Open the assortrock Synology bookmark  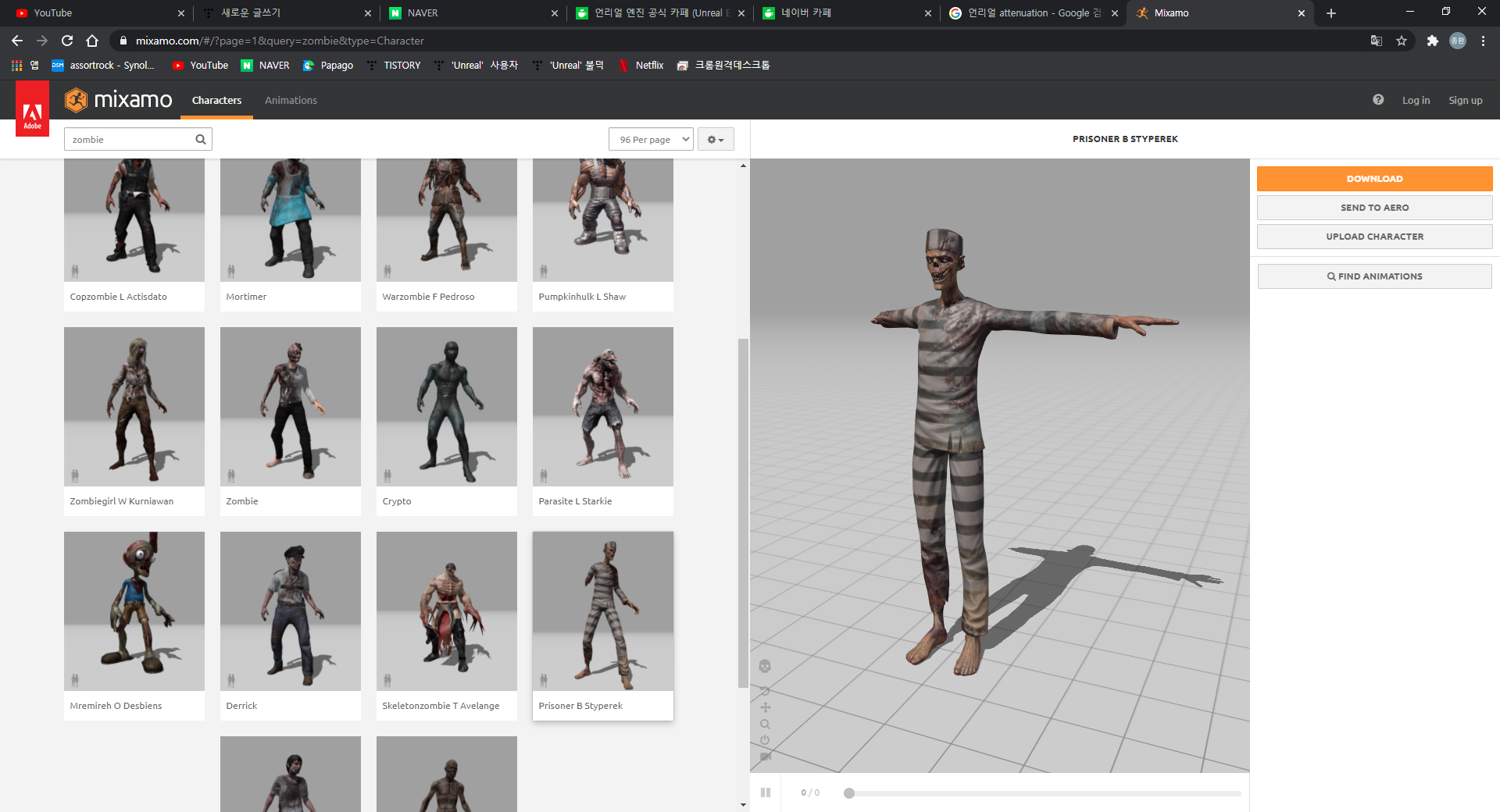[103, 66]
